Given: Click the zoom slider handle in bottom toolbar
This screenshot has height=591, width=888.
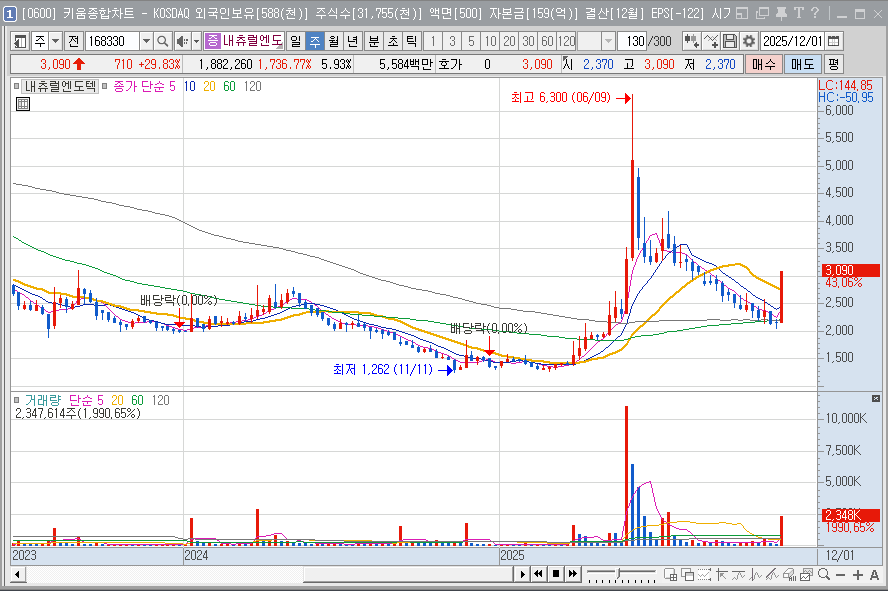Looking at the screenshot, I should 620,574.
